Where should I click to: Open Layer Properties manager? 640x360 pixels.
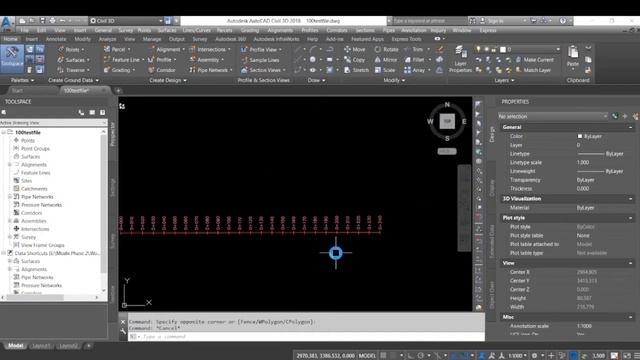[x=460, y=59]
